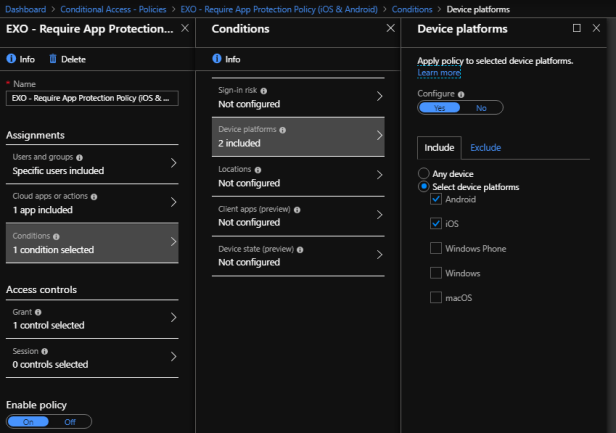Screen dimensions: 616x433
Task: Click the Info icon in Conditions panel
Action: (x=217, y=59)
